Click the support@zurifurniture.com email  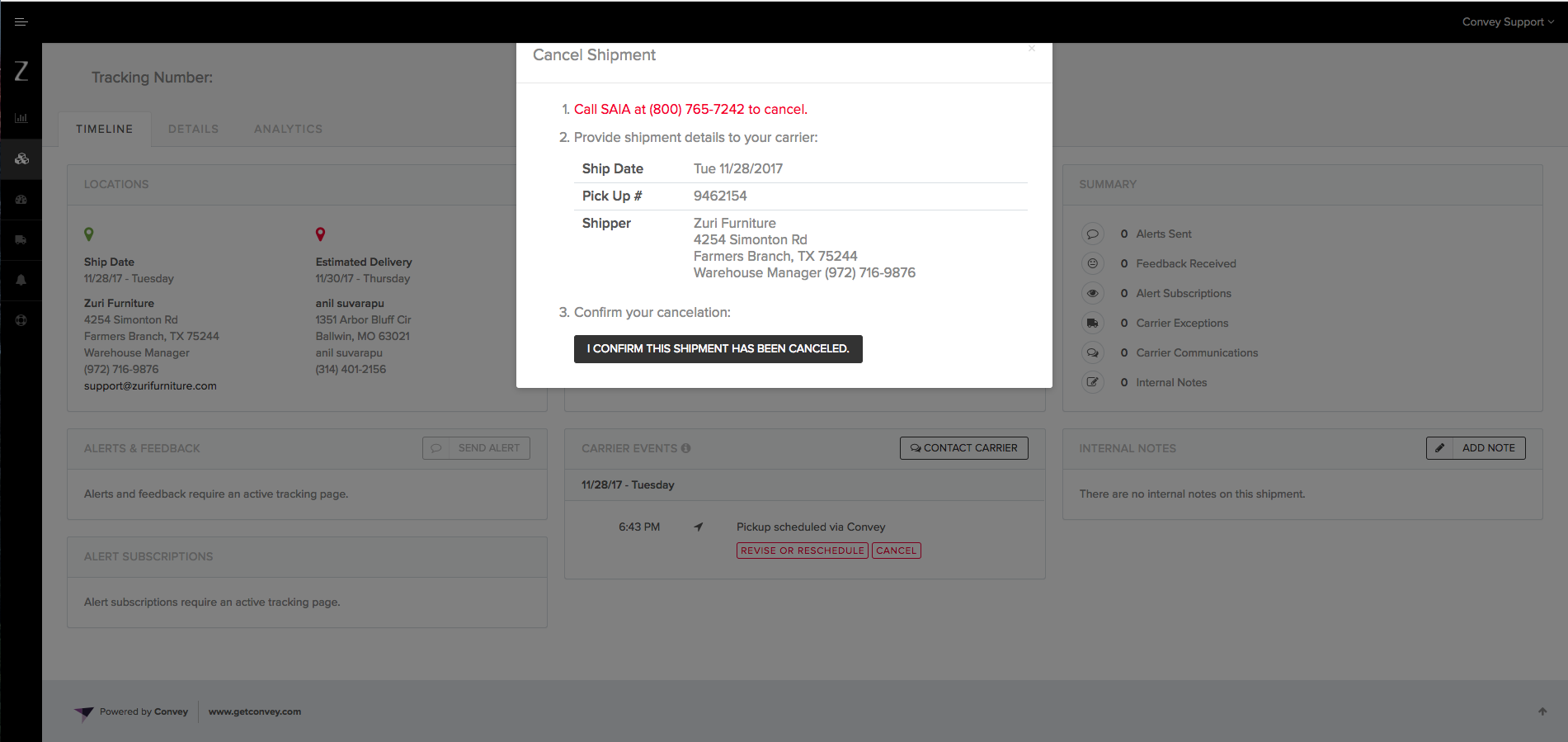click(x=150, y=385)
